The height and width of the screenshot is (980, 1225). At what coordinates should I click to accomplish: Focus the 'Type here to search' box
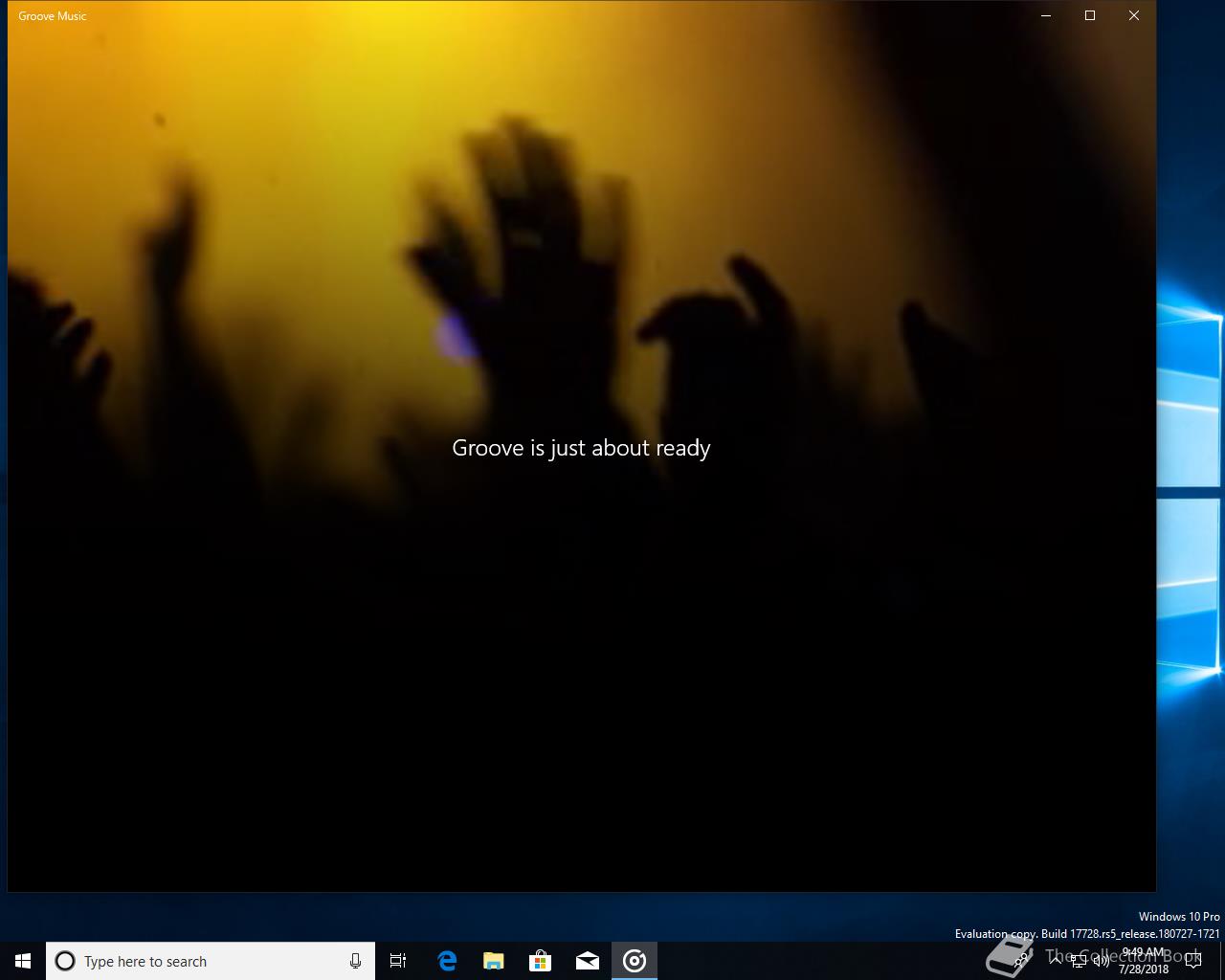click(x=211, y=961)
